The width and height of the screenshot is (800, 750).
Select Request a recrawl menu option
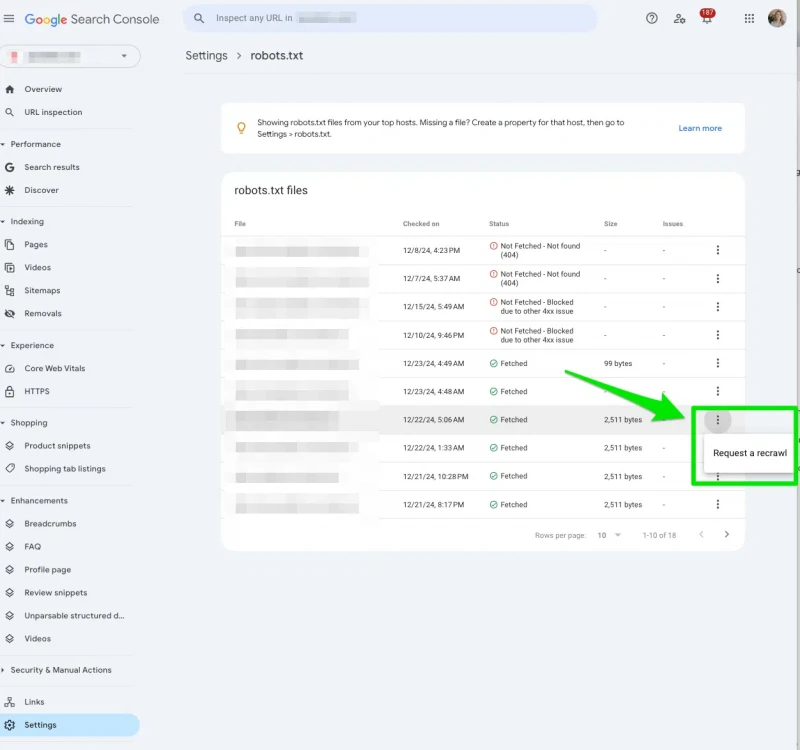click(749, 453)
